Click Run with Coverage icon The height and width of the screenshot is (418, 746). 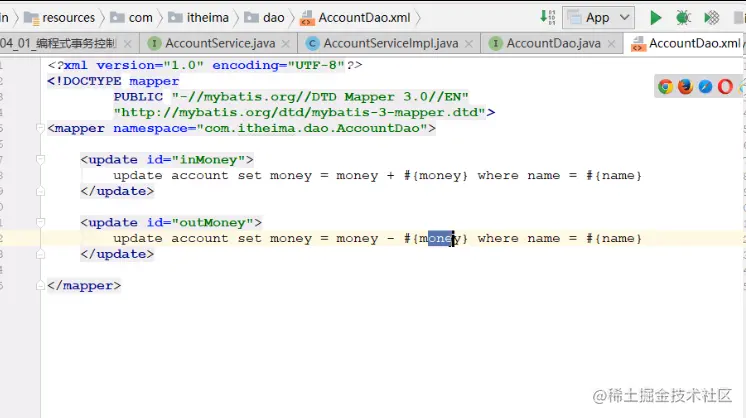(712, 18)
